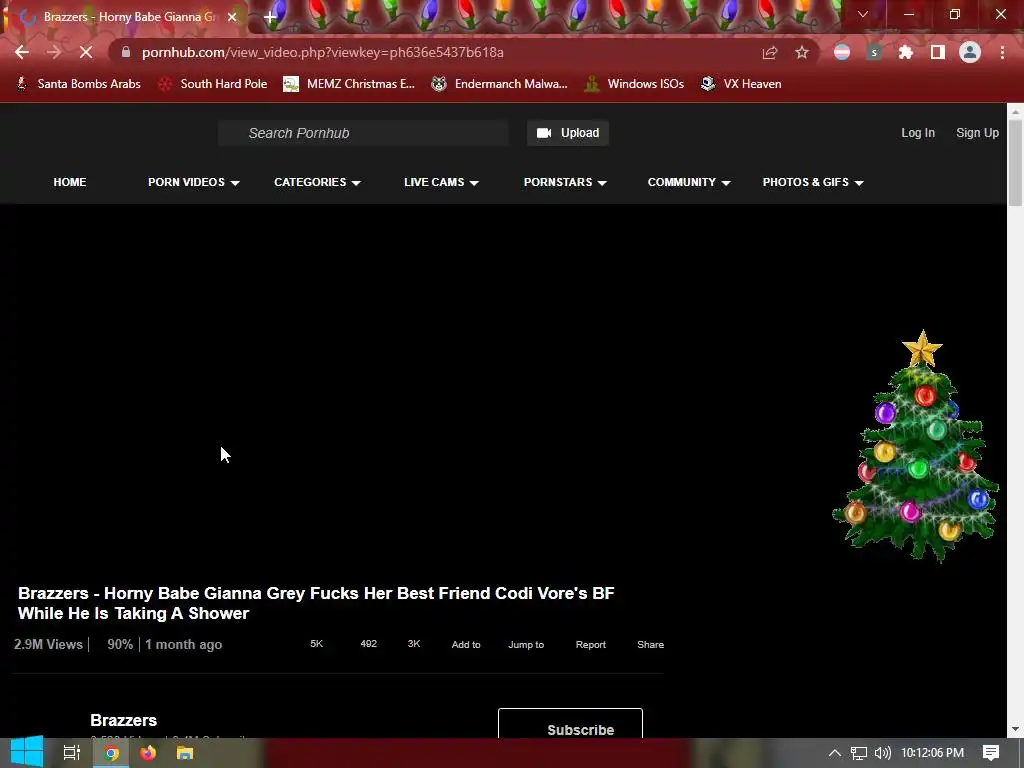Click the Chrome taskbar icon
This screenshot has height=768, width=1024.
pos(112,753)
